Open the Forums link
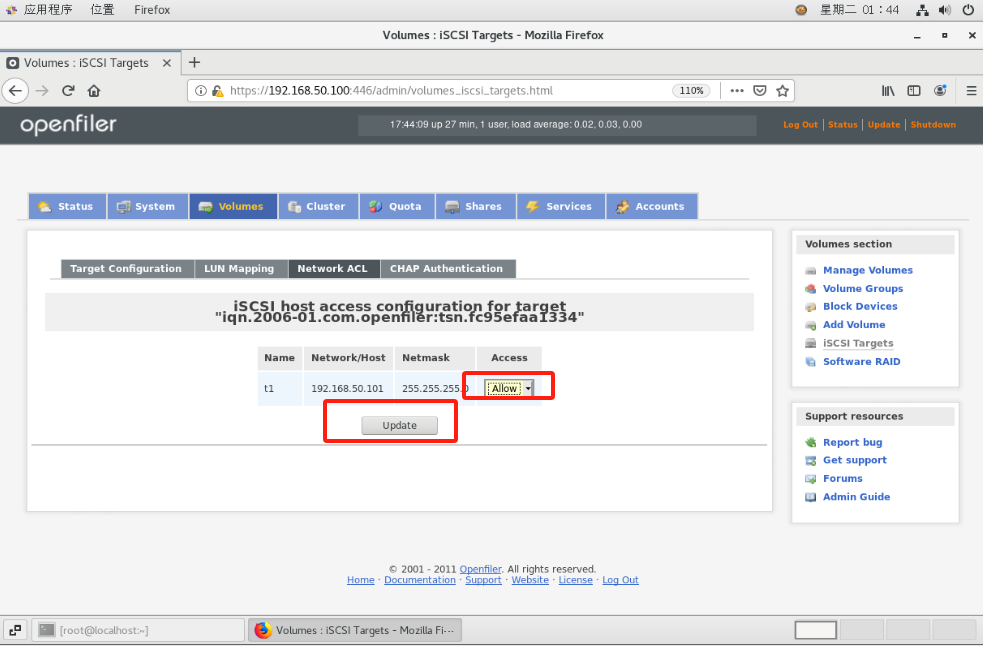Image resolution: width=983 pixels, height=646 pixels. [843, 479]
